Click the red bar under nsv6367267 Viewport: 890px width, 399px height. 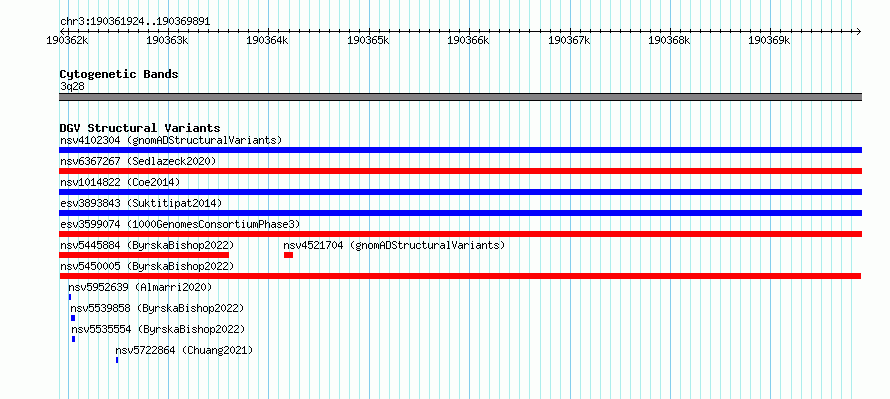click(x=460, y=171)
